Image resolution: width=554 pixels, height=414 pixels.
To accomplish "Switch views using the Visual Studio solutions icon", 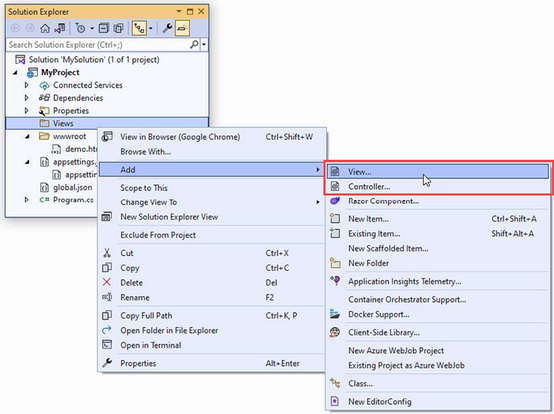I will coord(60,28).
